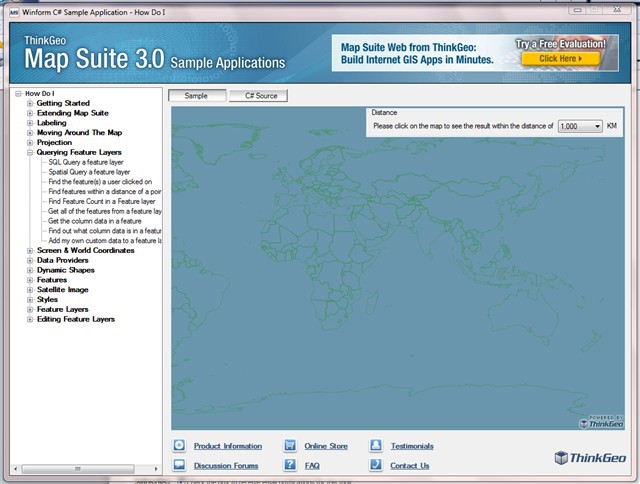Select SQL Query a feature layer
The height and width of the screenshot is (484, 640).
pos(86,162)
